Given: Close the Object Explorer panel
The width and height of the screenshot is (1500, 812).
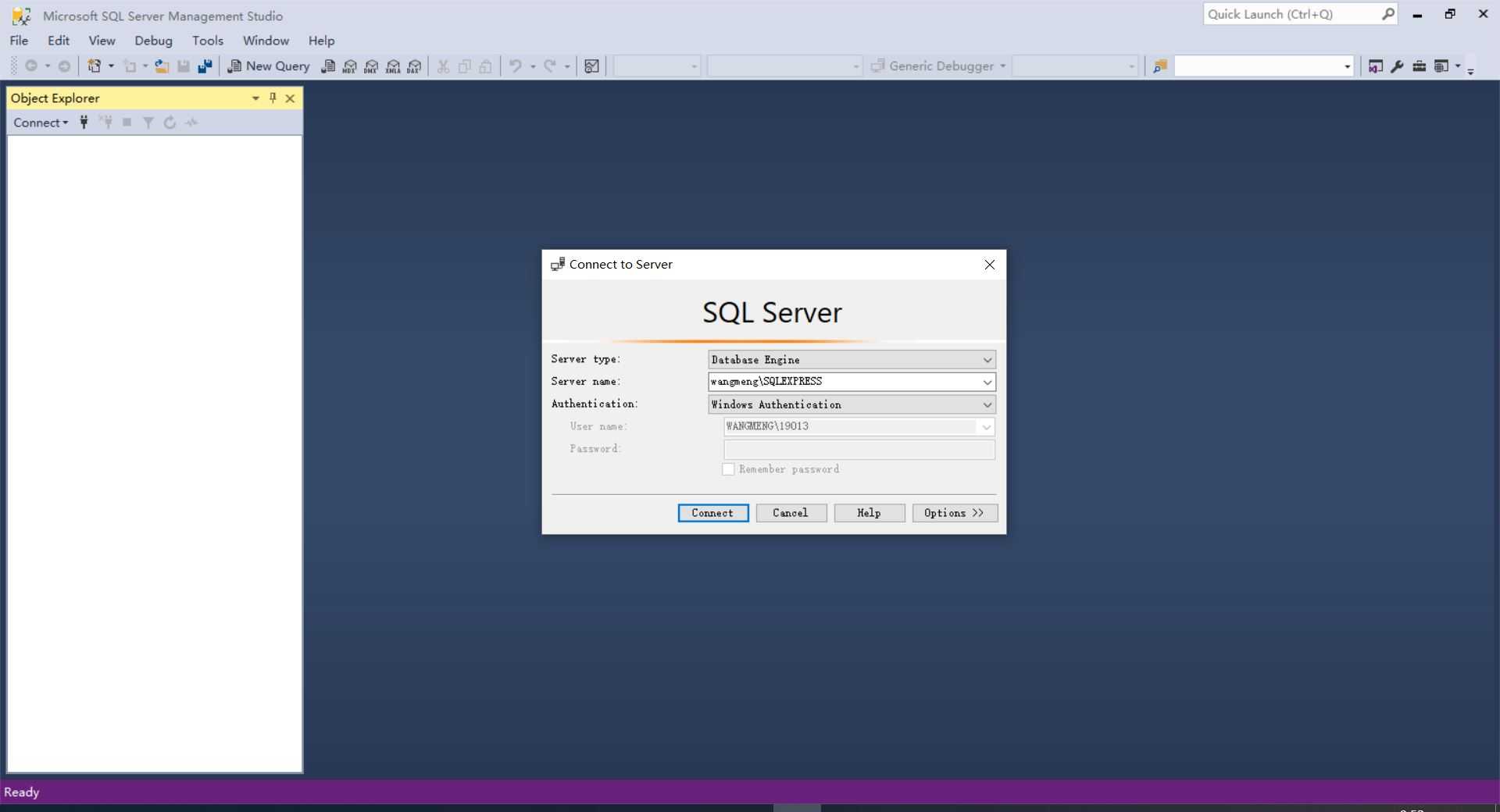Looking at the screenshot, I should [x=290, y=98].
